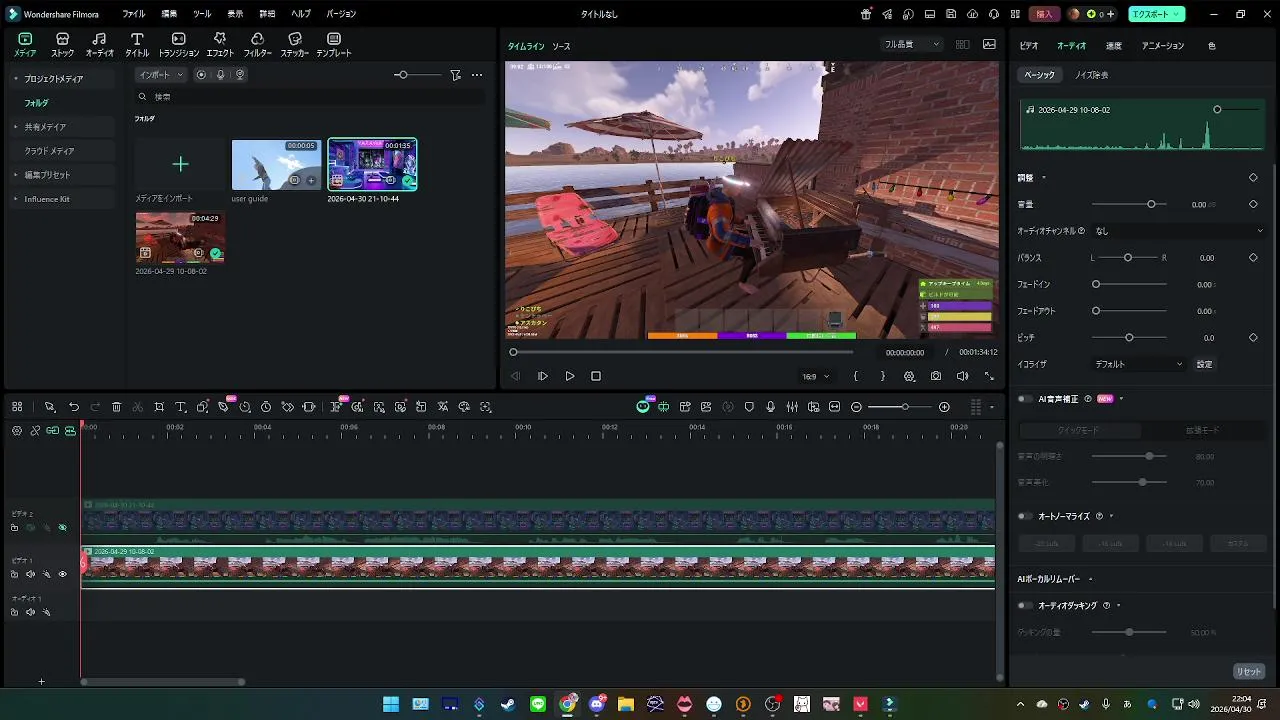Open the ツール menu
The height and width of the screenshot is (720, 1280).
202,14
